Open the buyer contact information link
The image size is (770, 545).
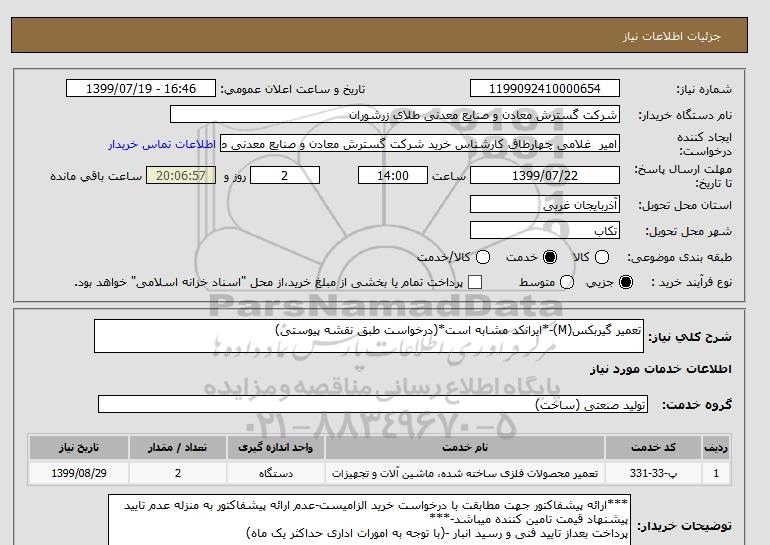click(x=162, y=145)
